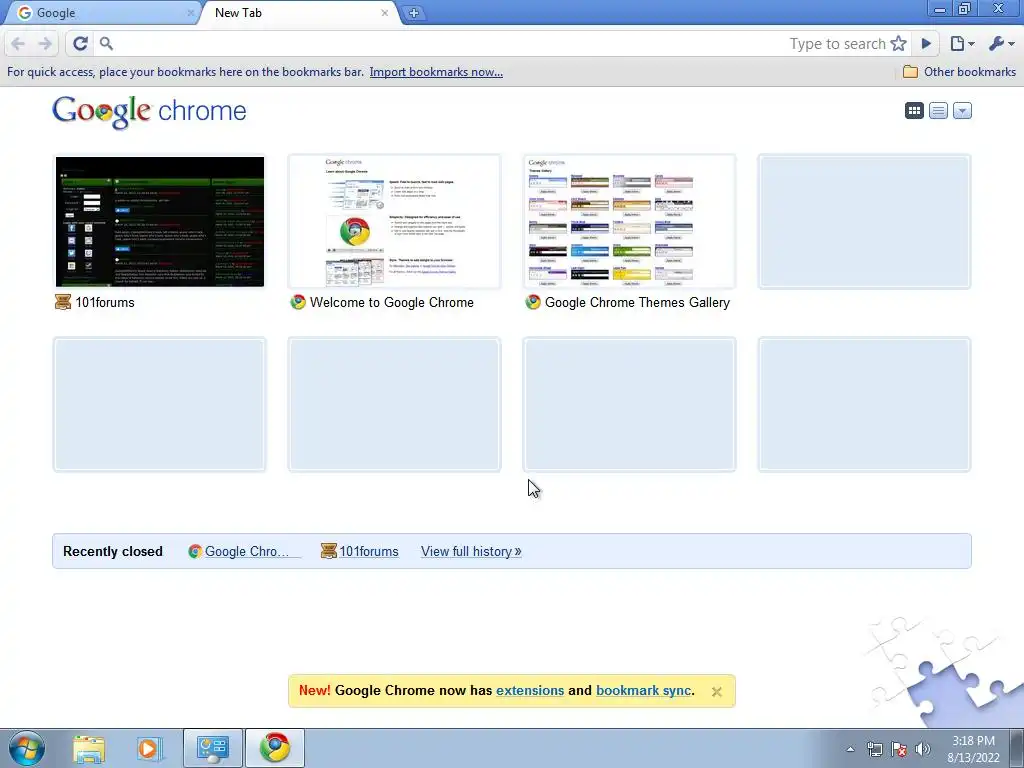
Task: Click Welcome to Google Chrome title
Action: pyautogui.click(x=392, y=302)
